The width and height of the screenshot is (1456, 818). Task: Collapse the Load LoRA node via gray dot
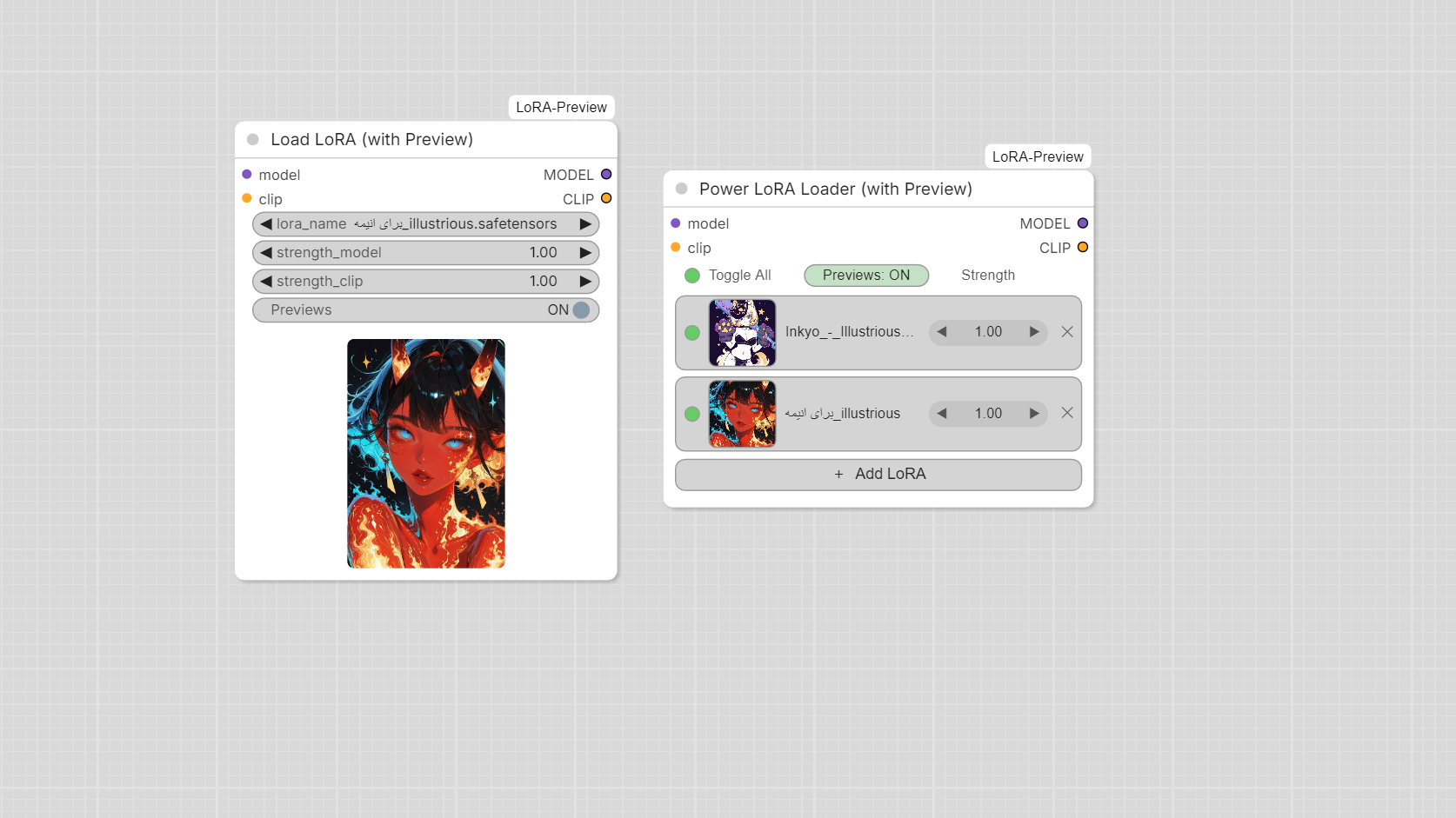(x=253, y=139)
